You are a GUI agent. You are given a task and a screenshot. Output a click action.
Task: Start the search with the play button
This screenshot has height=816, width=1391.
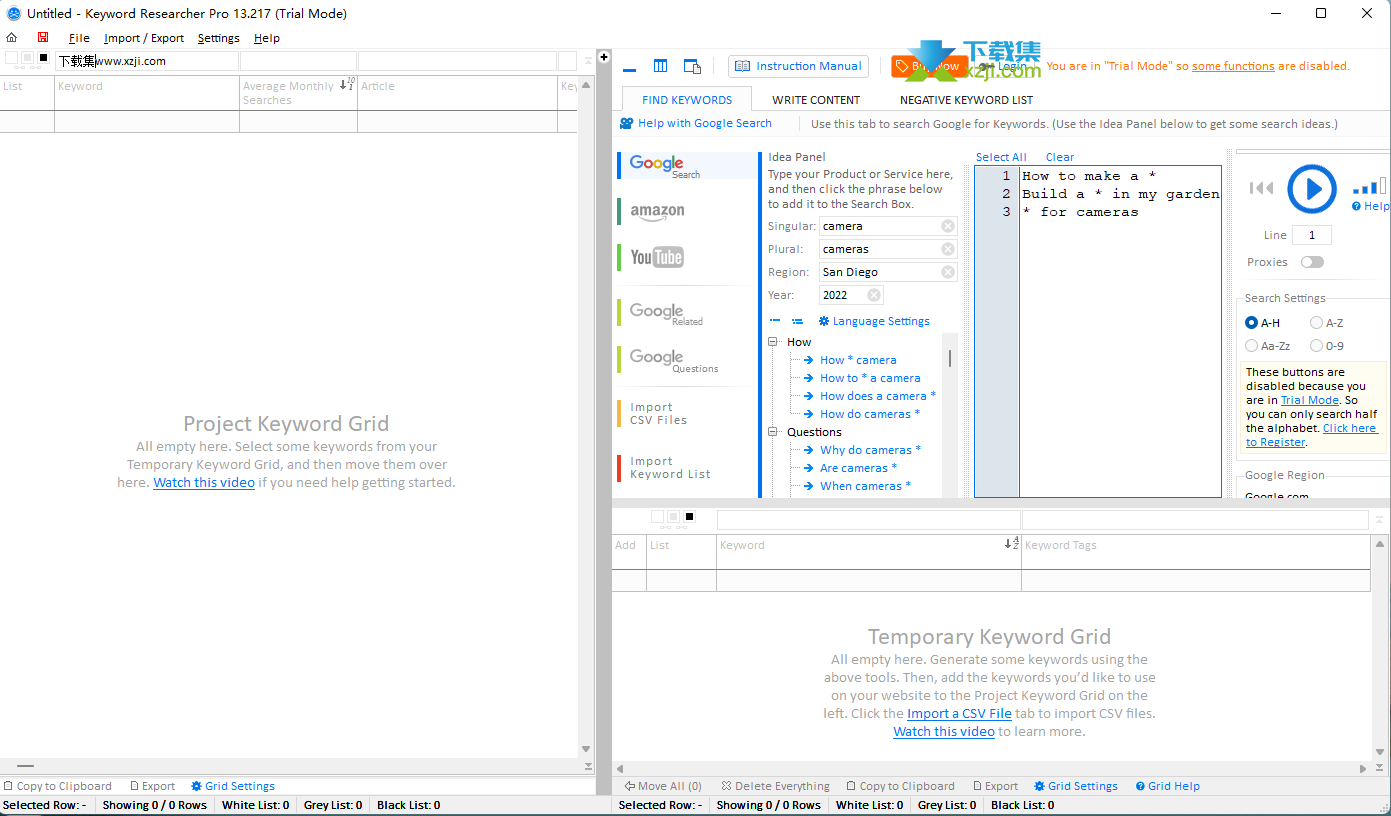click(1311, 189)
